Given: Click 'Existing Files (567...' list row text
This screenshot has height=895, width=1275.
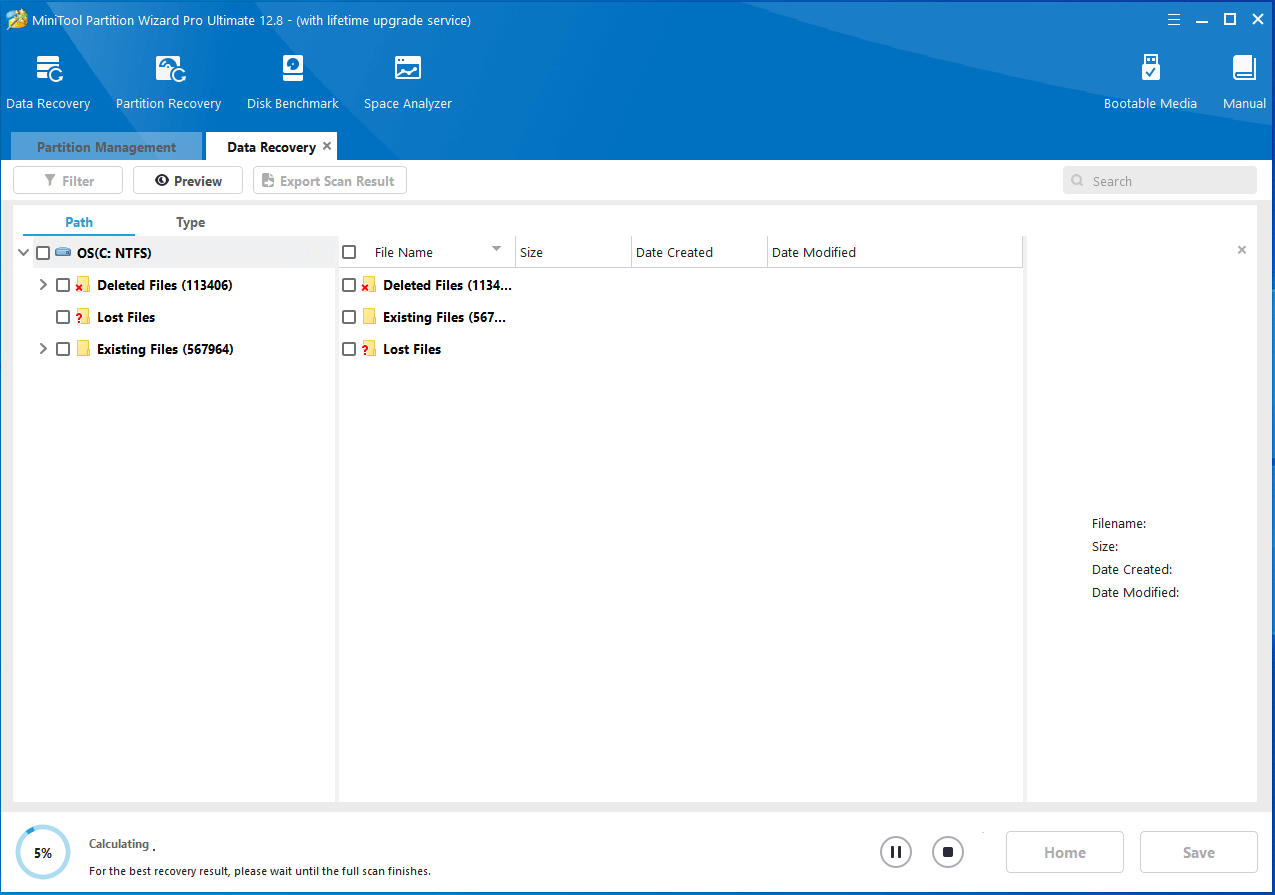Looking at the screenshot, I should coord(445,317).
